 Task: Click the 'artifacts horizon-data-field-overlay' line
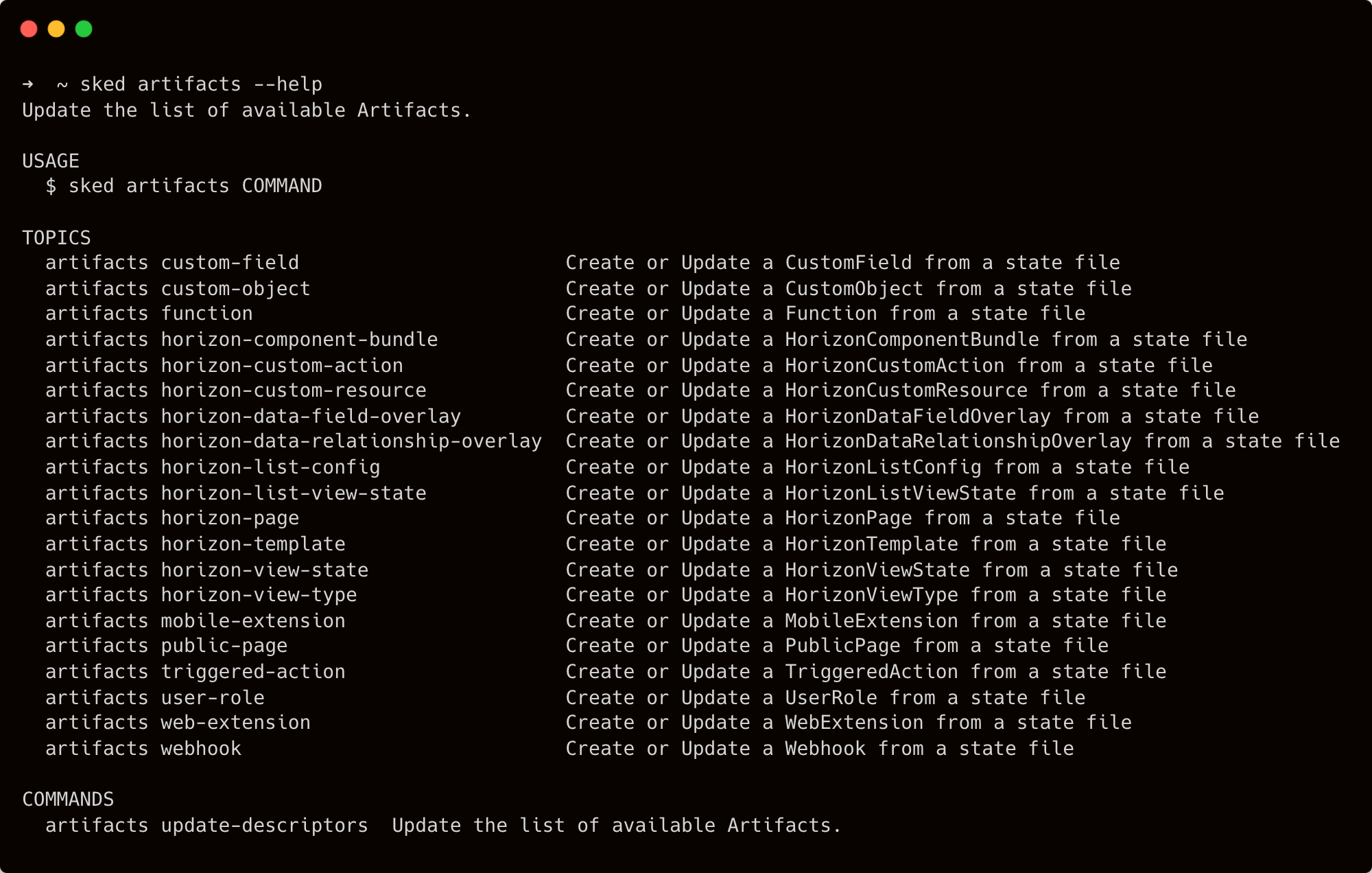pos(252,416)
